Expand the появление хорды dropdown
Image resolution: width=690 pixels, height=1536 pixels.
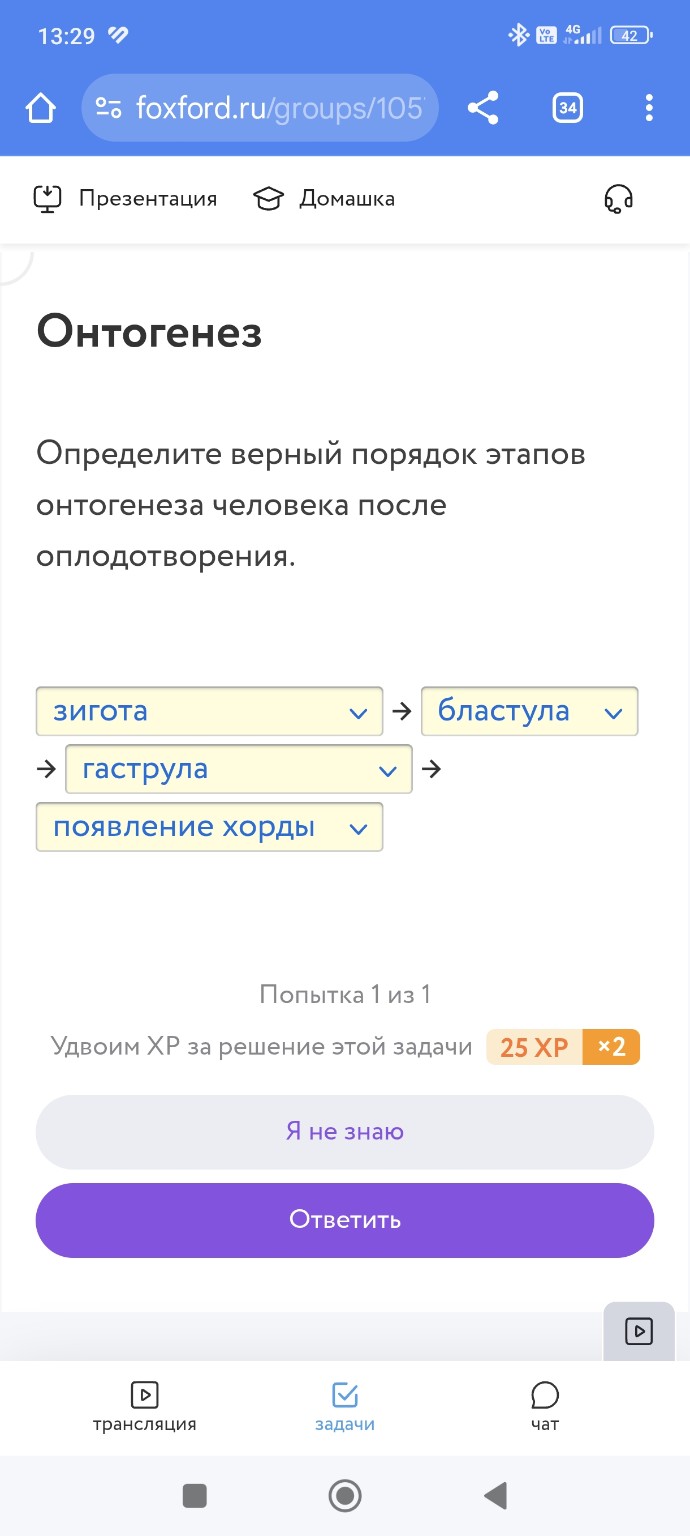(209, 827)
